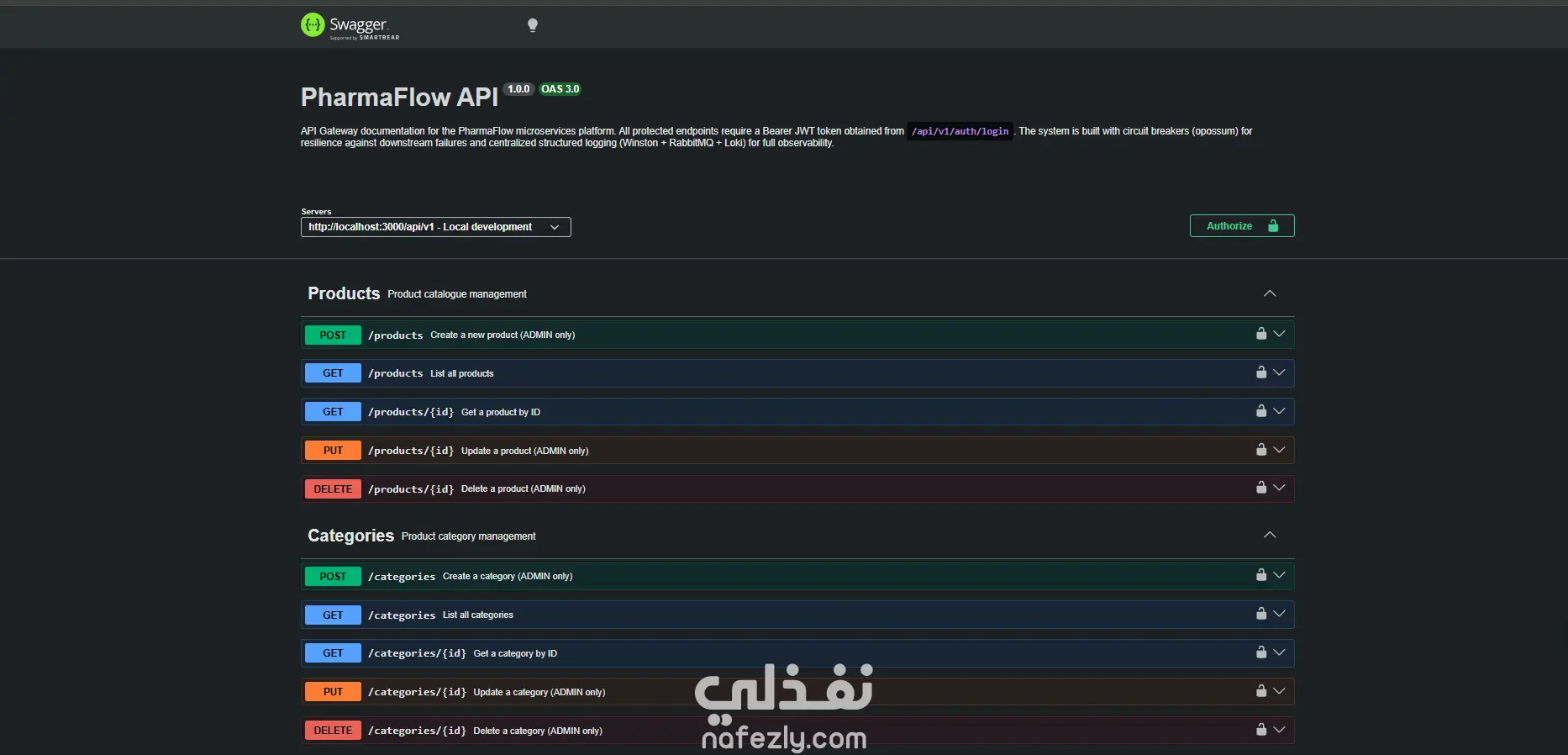Click 'Delete a product (ADMIN only)' text
Viewport: 1568px width, 755px height.
(524, 488)
